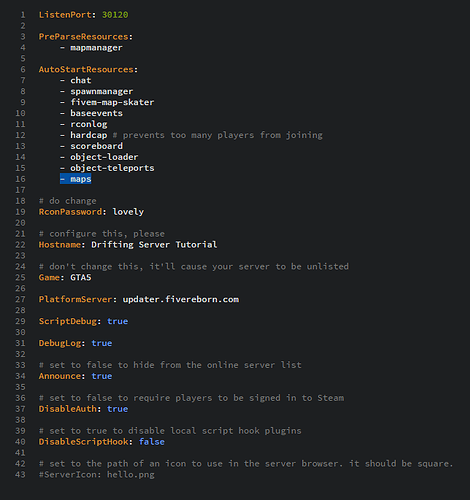Click the DisableAuth true value
The height and width of the screenshot is (500, 470).
118,409
